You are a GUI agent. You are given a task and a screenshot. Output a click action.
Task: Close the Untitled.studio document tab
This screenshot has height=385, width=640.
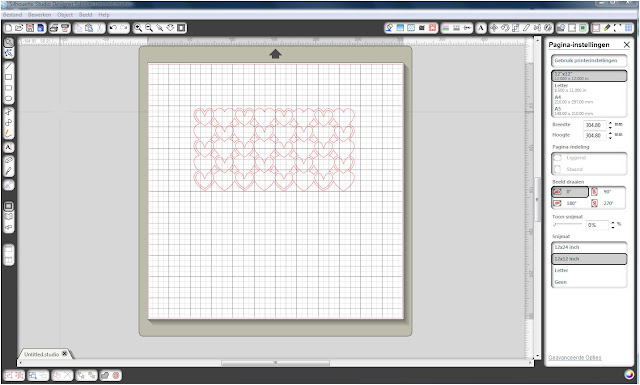pyautogui.click(x=64, y=354)
